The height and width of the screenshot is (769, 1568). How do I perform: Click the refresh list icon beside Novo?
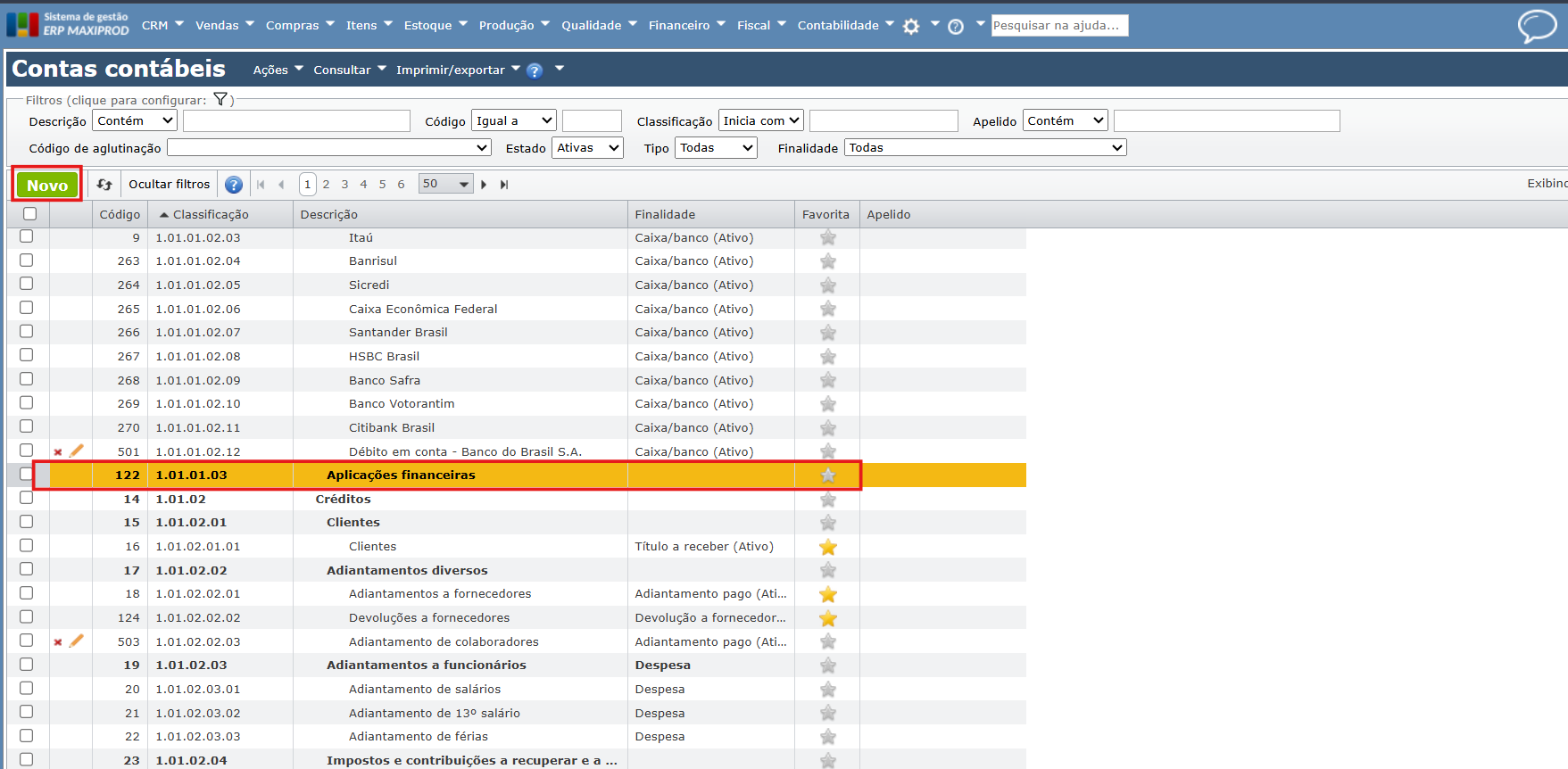click(104, 185)
